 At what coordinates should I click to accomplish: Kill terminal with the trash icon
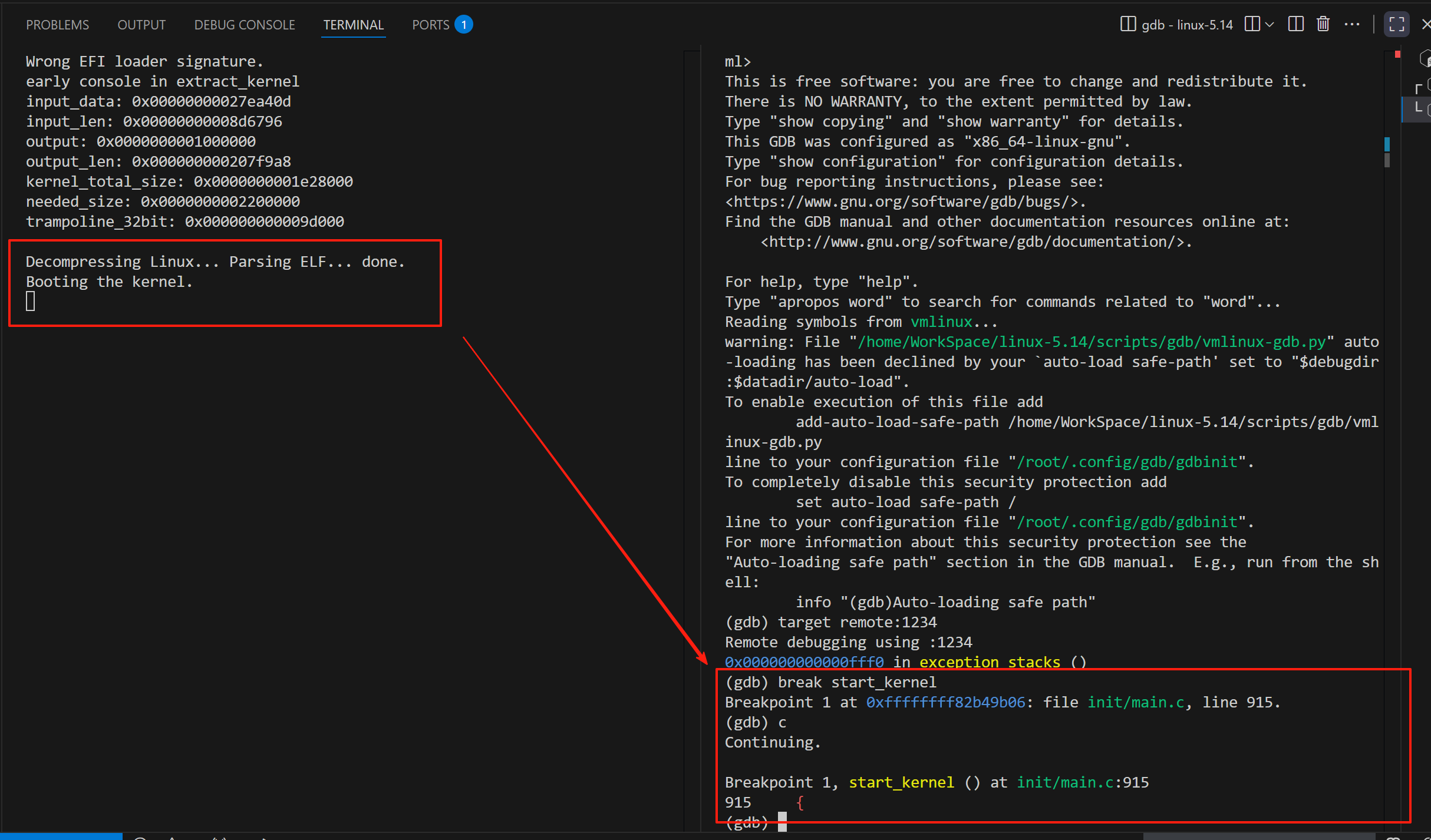1323,24
